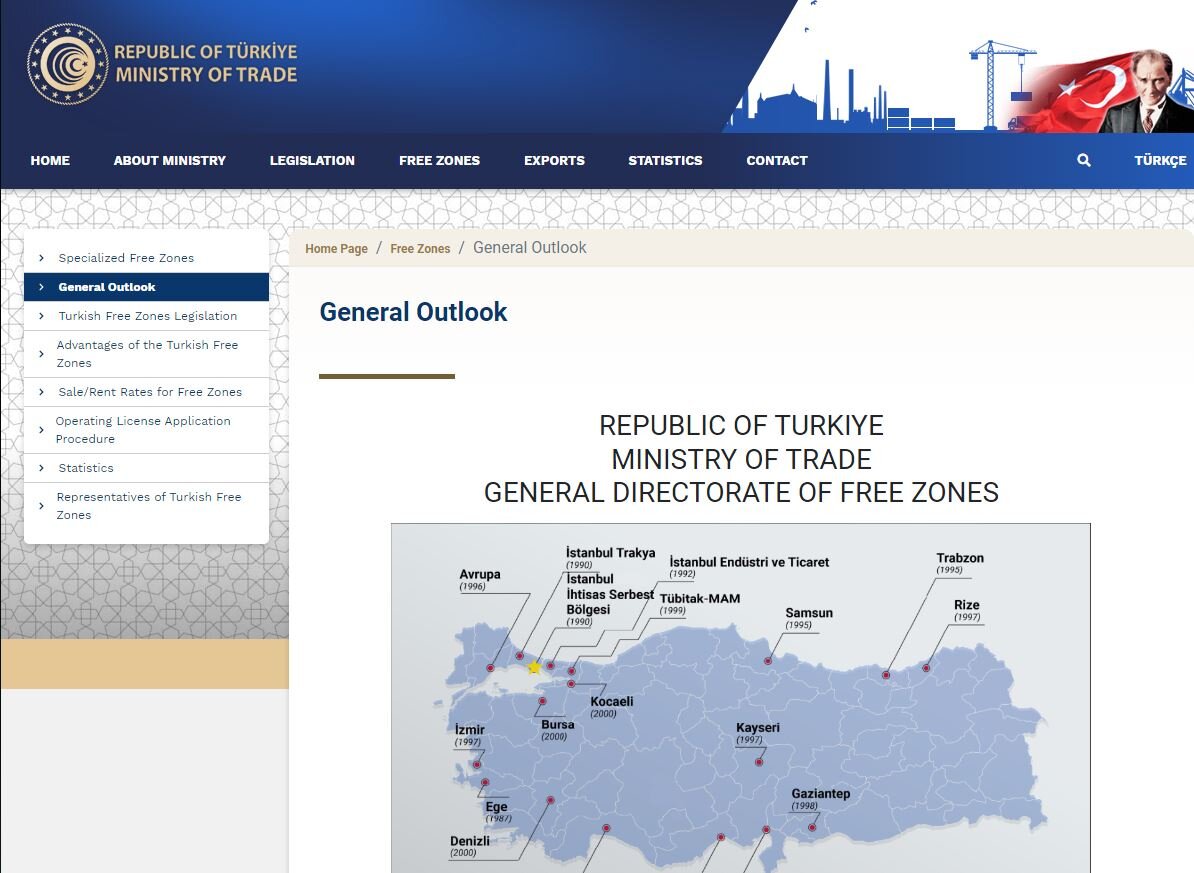Click the Ege (1987) map label
Image resolution: width=1194 pixels, height=873 pixels.
498,812
